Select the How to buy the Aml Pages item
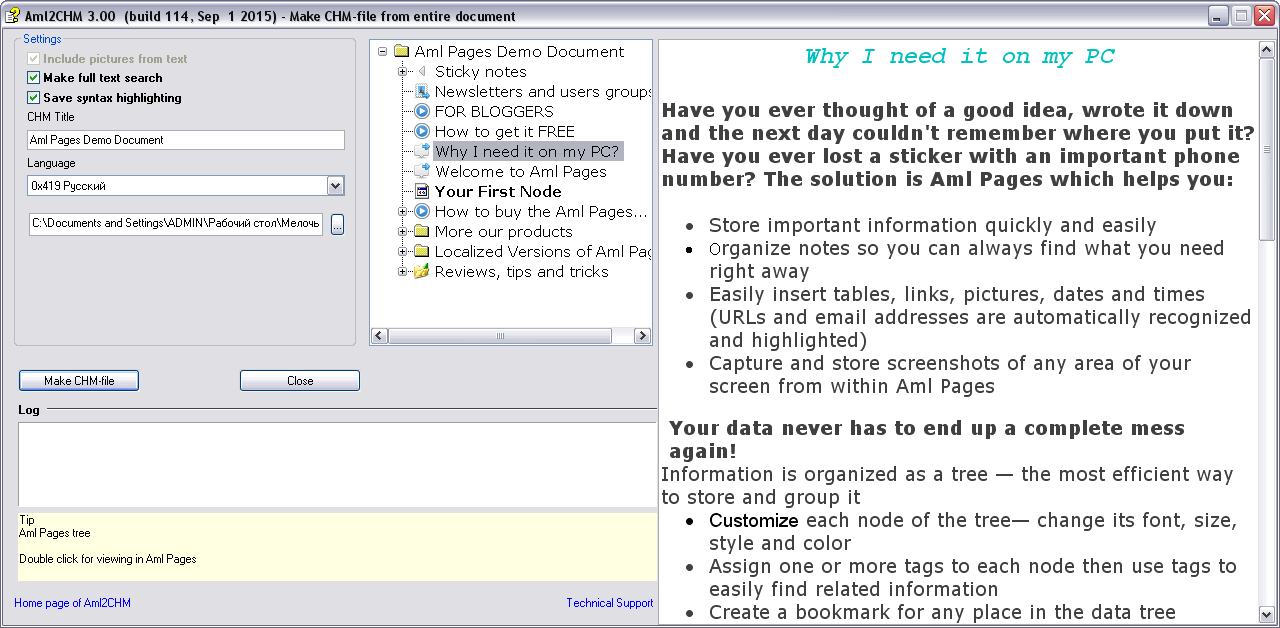 [541, 212]
